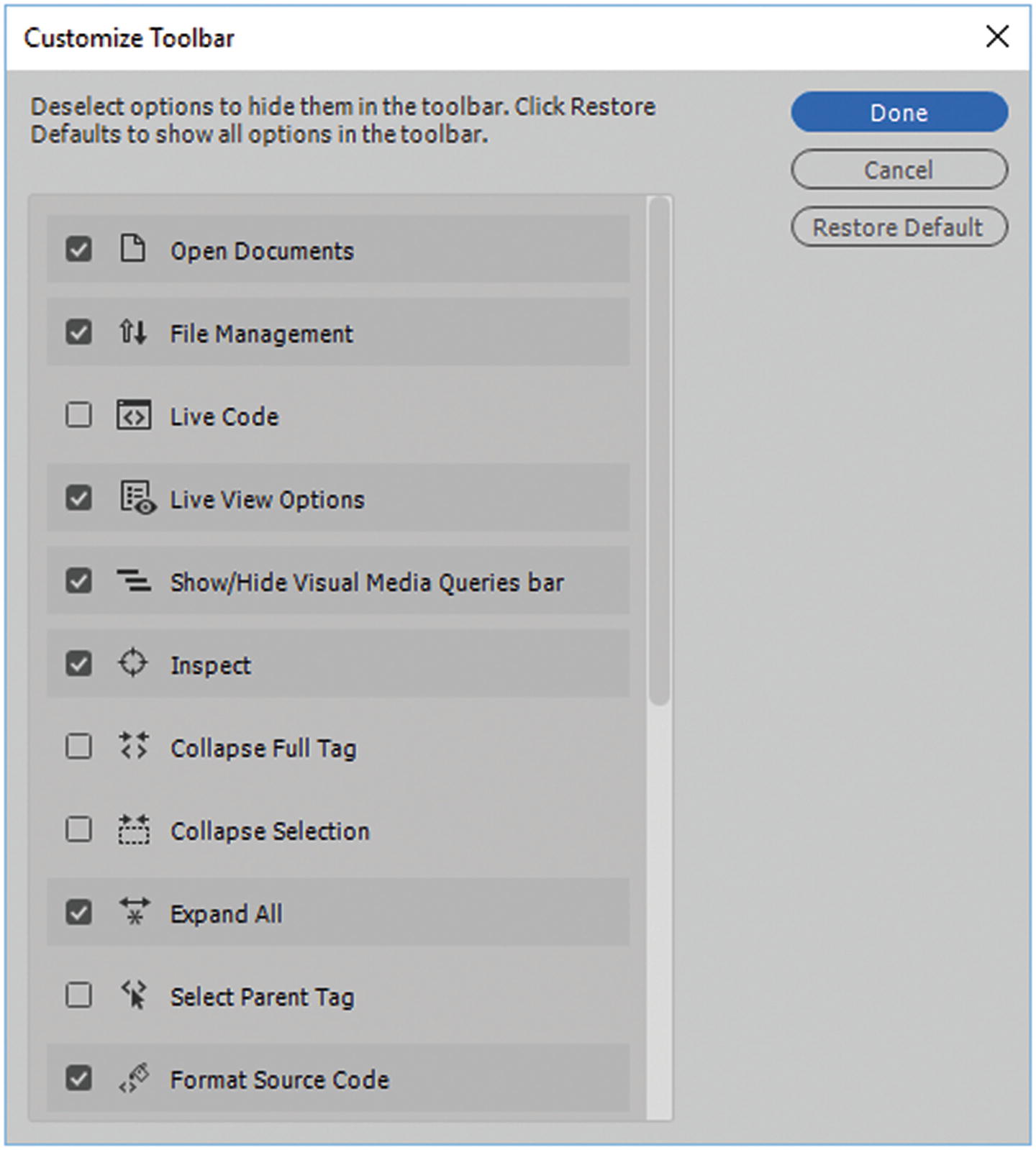
Task: Click the Collapse Selection icon
Action: coord(134,829)
